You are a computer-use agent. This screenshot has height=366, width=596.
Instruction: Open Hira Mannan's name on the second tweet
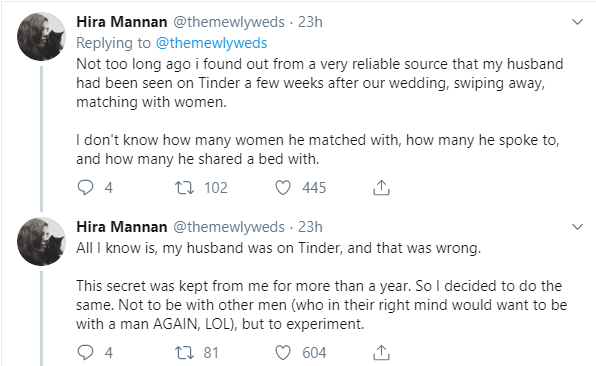pyautogui.click(x=122, y=227)
